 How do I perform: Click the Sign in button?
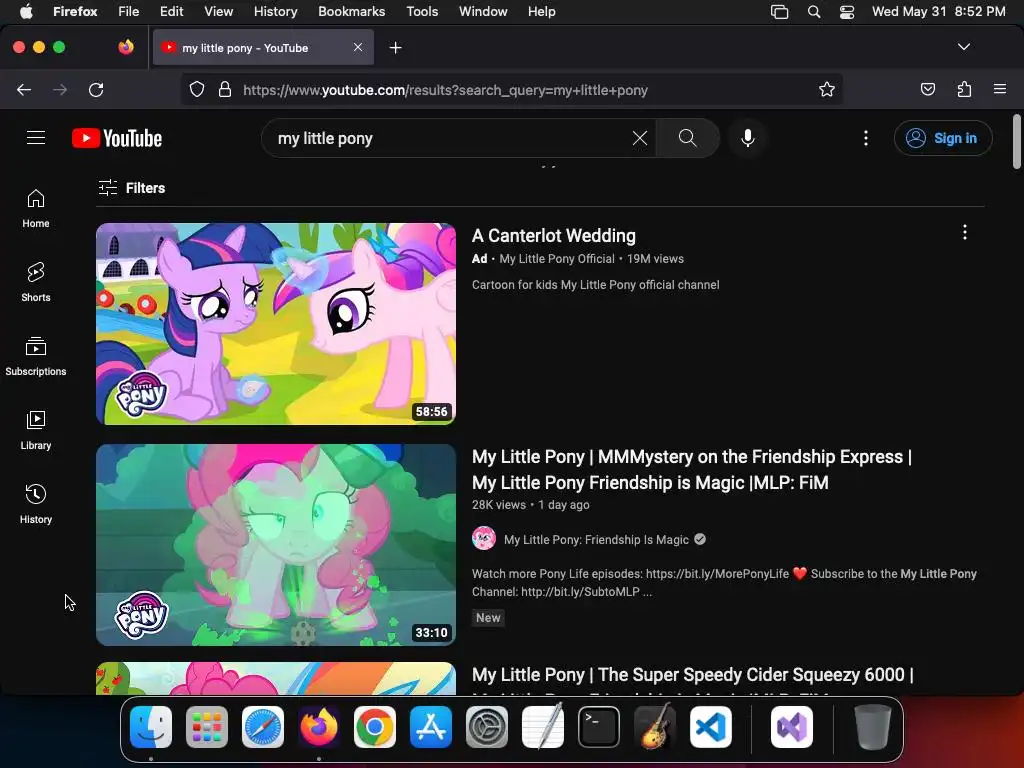pyautogui.click(x=943, y=138)
